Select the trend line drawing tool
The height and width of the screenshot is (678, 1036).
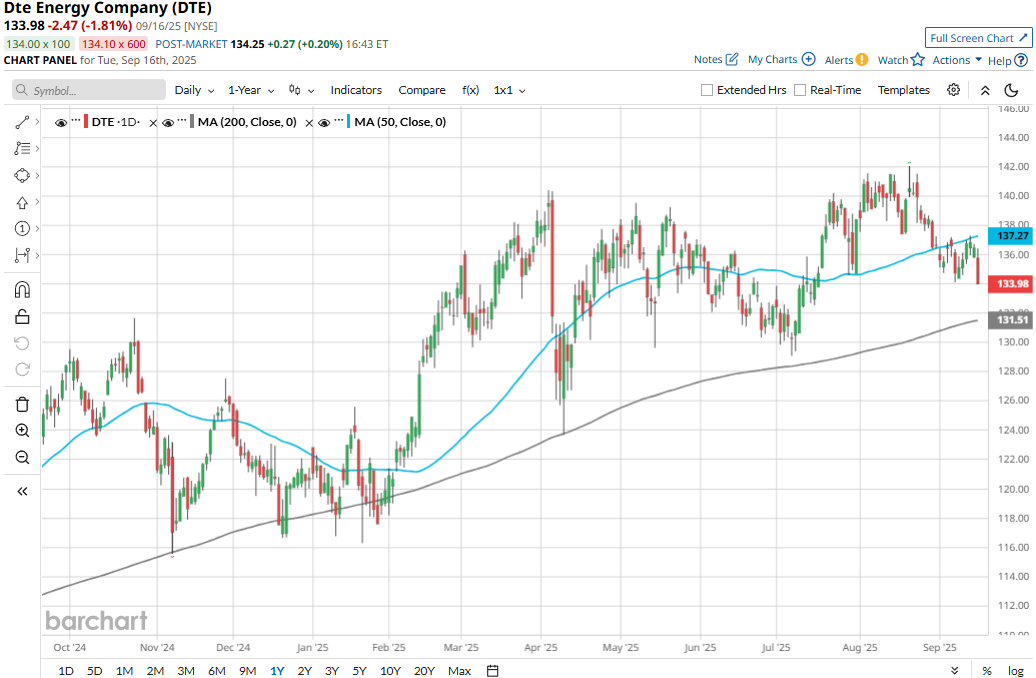pos(22,122)
